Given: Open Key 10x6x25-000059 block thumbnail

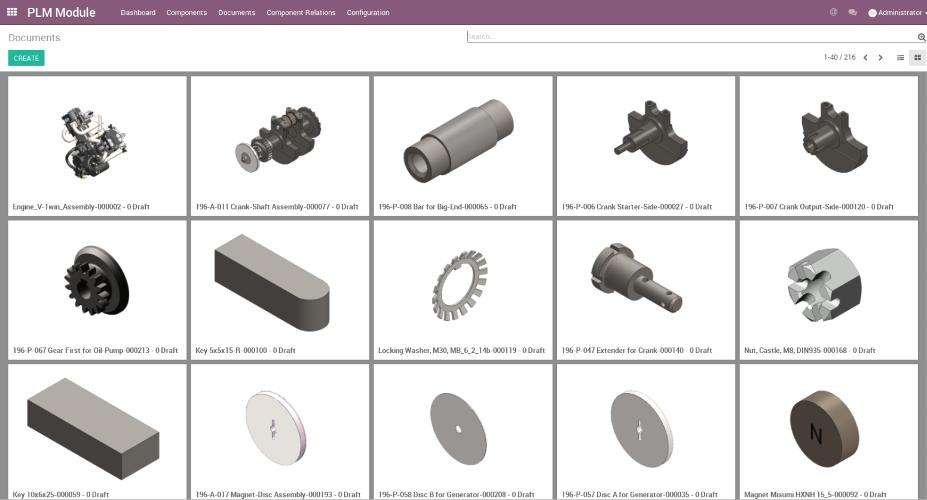Looking at the screenshot, I should [x=93, y=428].
